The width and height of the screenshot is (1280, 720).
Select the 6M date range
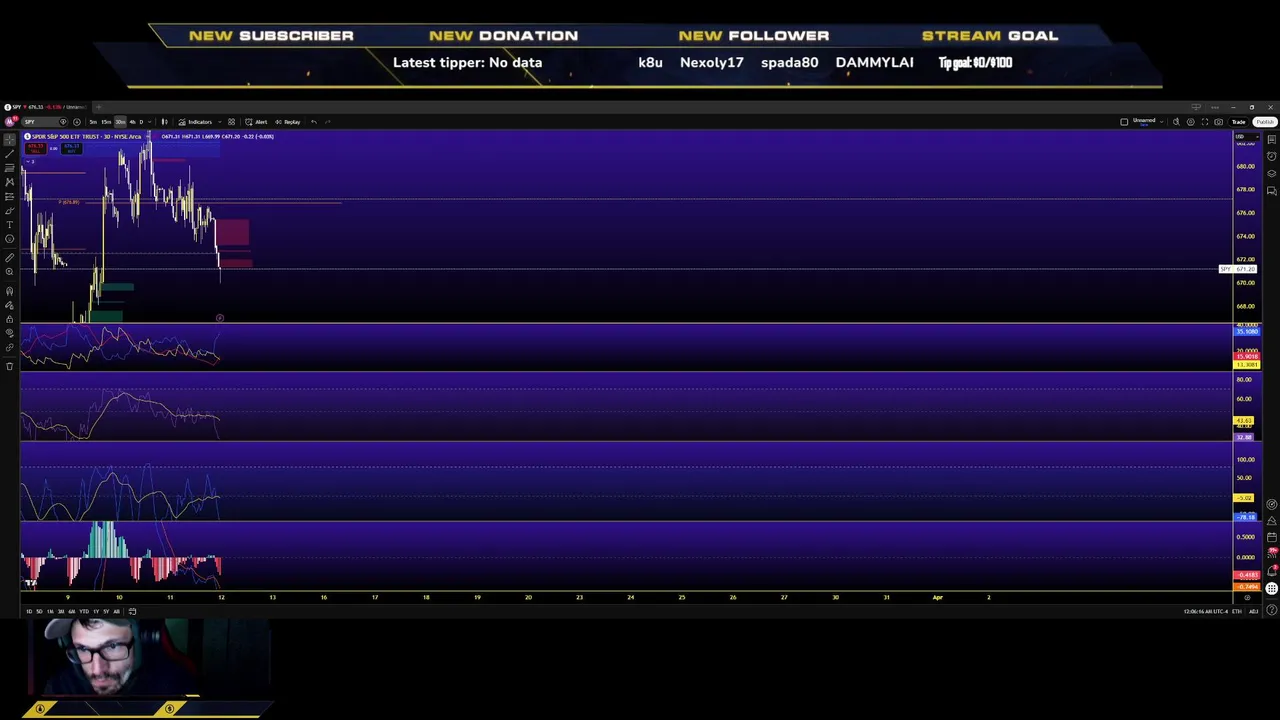tap(72, 611)
